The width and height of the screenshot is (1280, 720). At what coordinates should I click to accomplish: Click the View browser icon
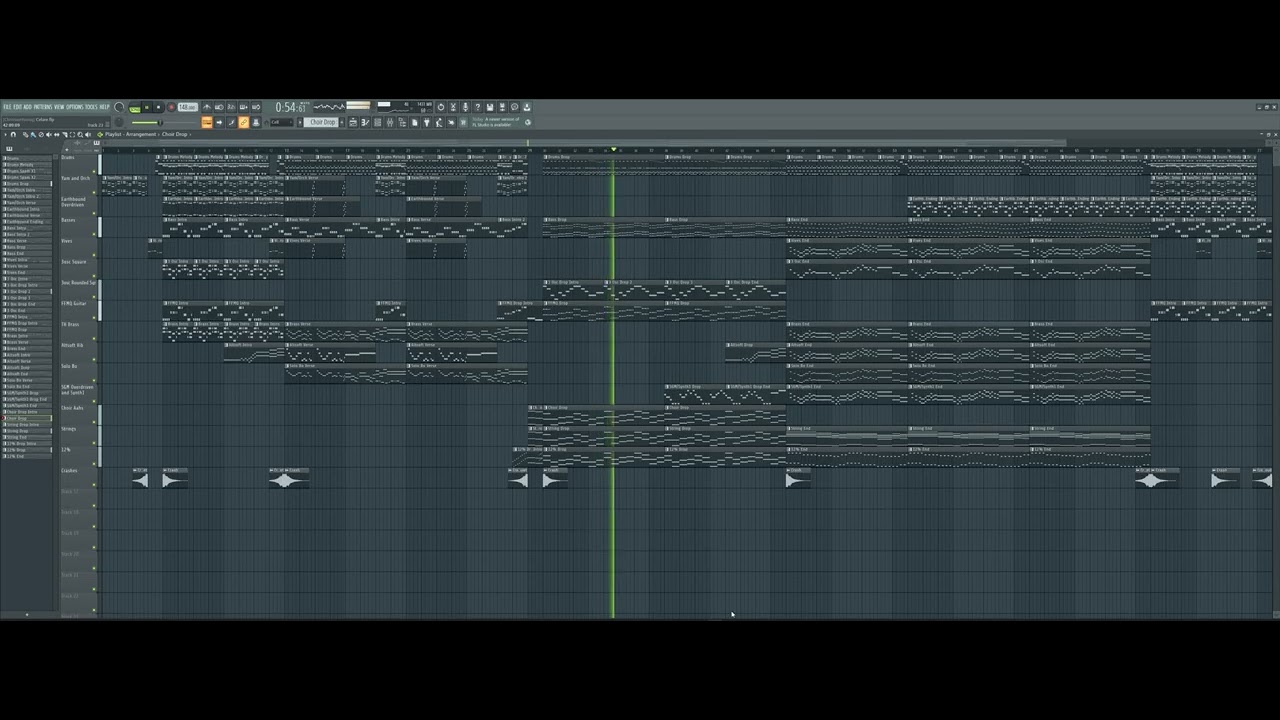[402, 122]
